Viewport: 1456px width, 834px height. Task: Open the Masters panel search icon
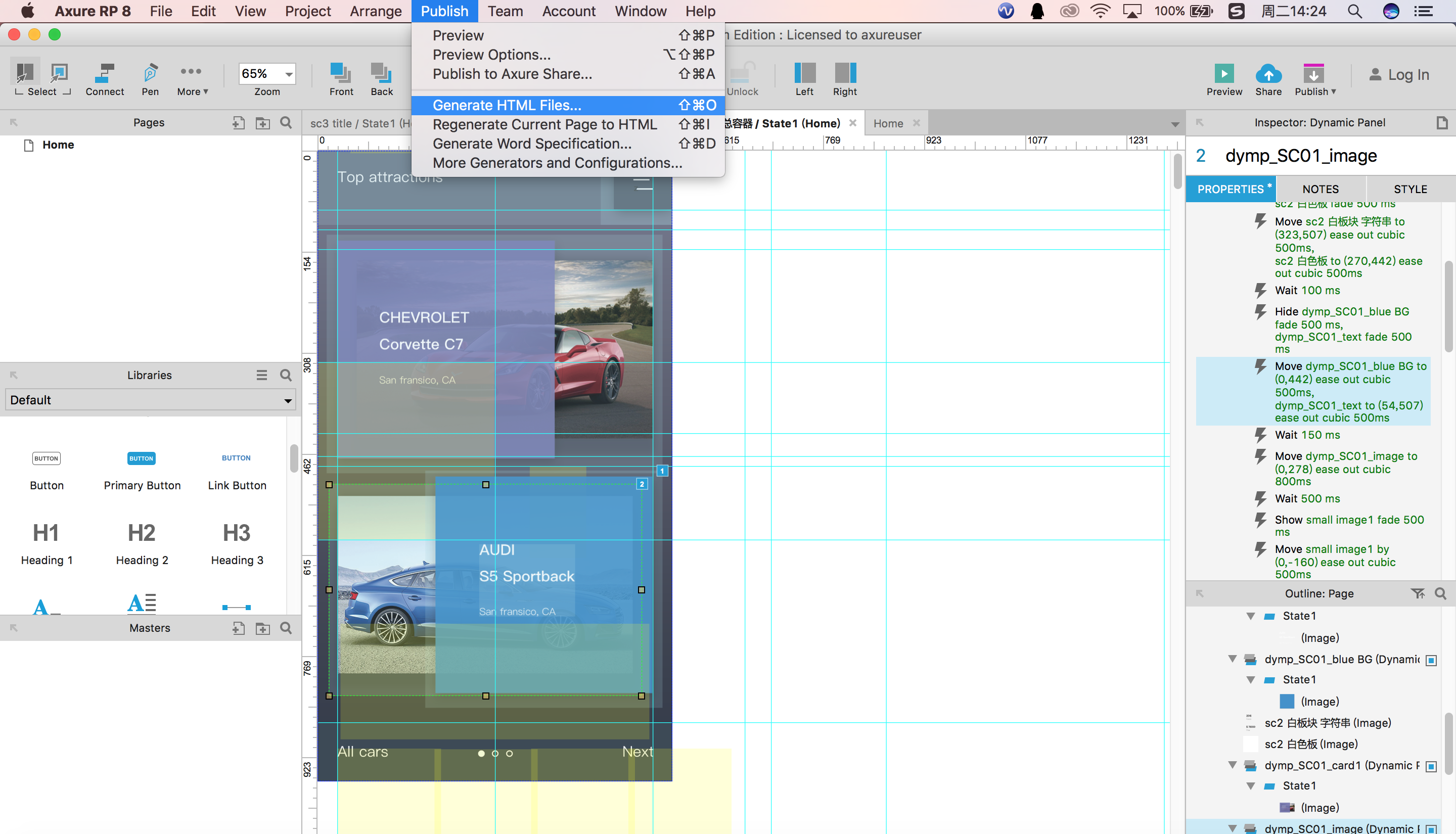coord(286,628)
